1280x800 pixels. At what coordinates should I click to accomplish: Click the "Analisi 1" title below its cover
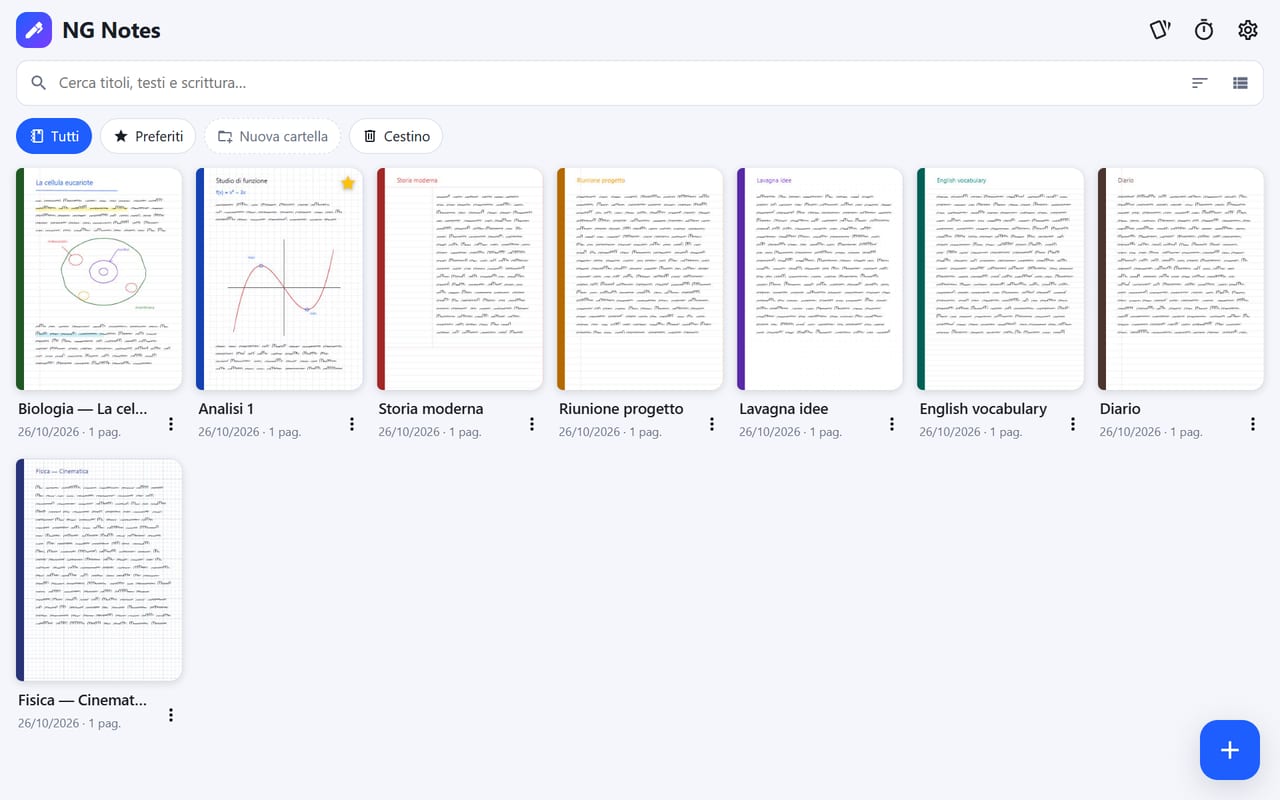point(226,409)
